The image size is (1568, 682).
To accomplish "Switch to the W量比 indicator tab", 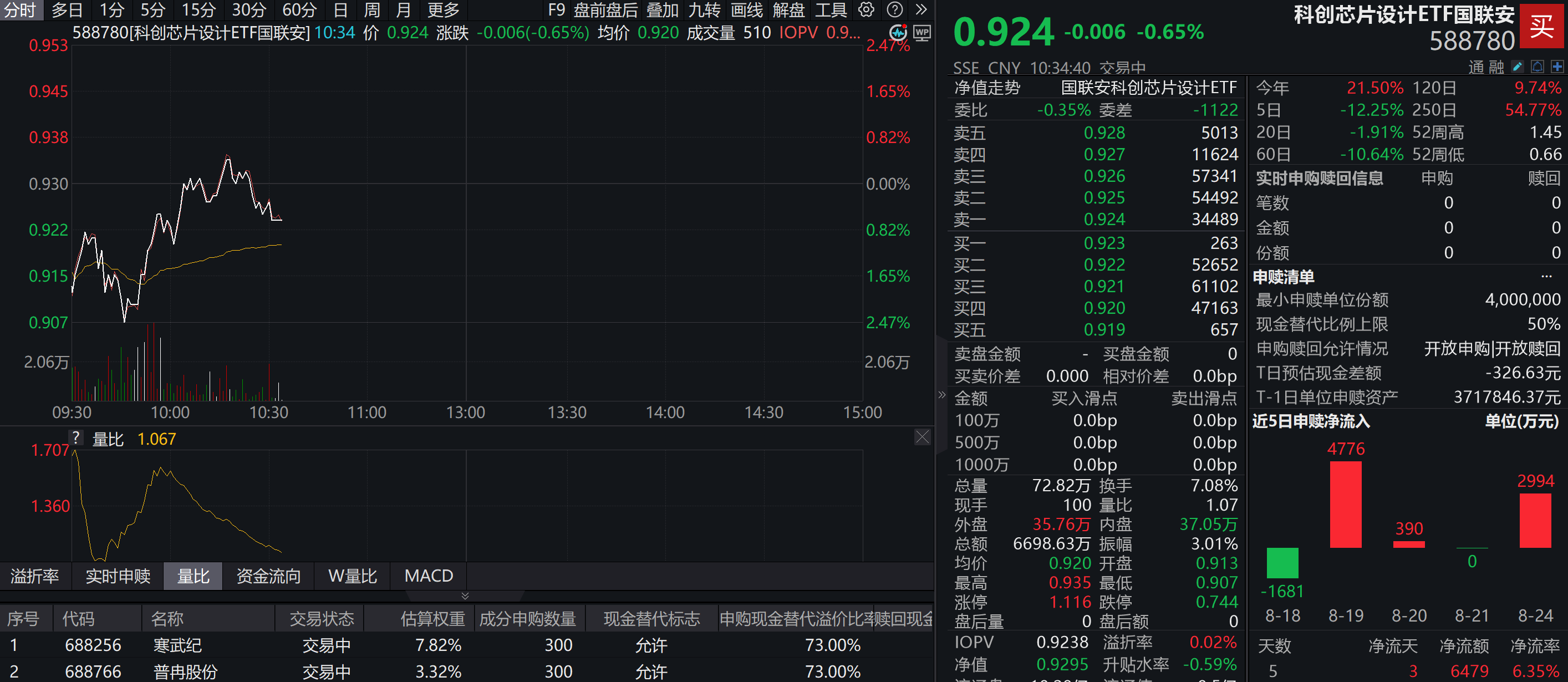I will tap(353, 576).
